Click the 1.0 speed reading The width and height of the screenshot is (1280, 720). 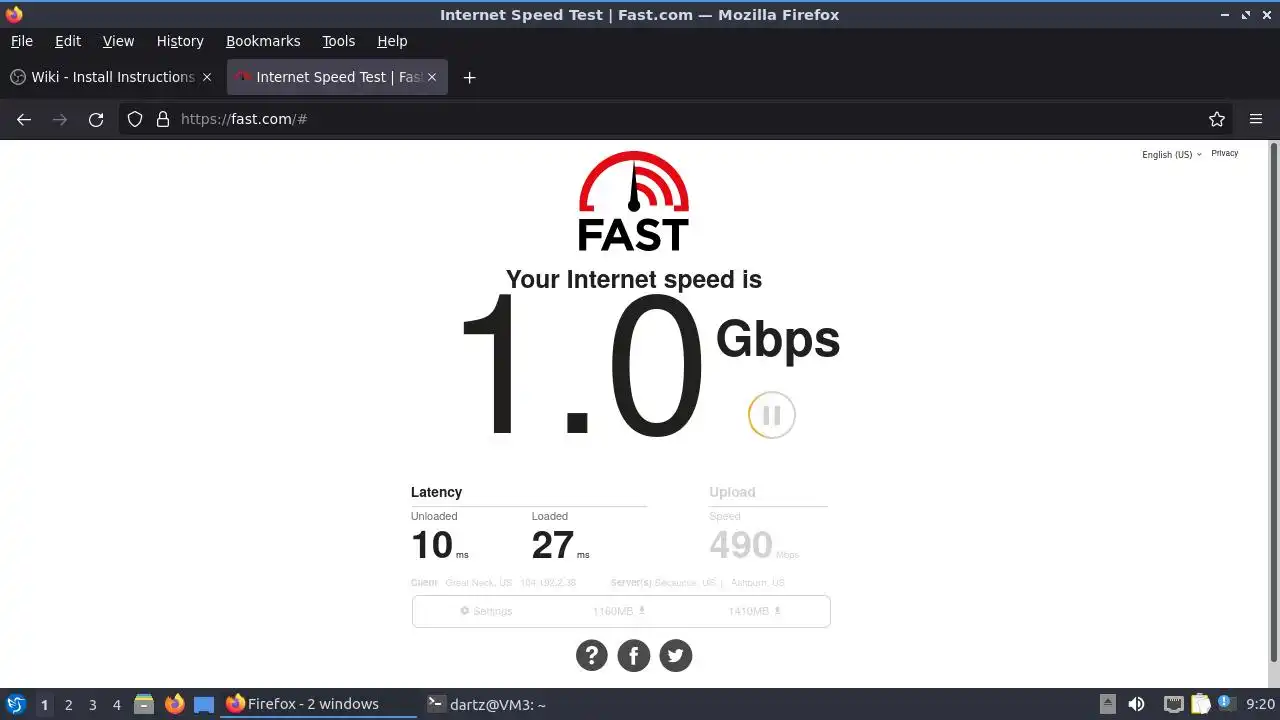(x=581, y=366)
